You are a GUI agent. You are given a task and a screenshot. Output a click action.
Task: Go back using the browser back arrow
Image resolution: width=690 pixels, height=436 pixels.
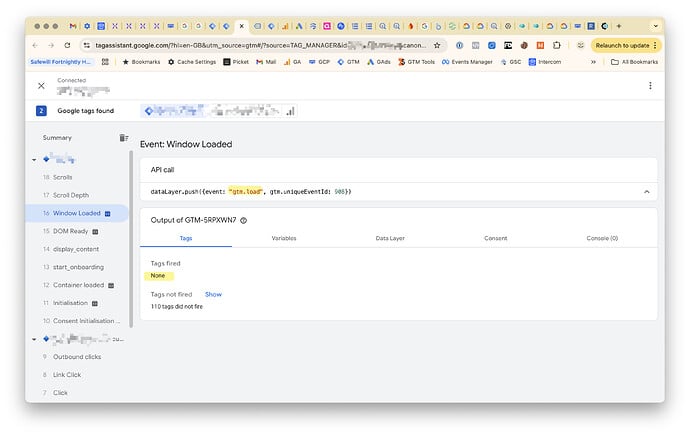[36, 45]
